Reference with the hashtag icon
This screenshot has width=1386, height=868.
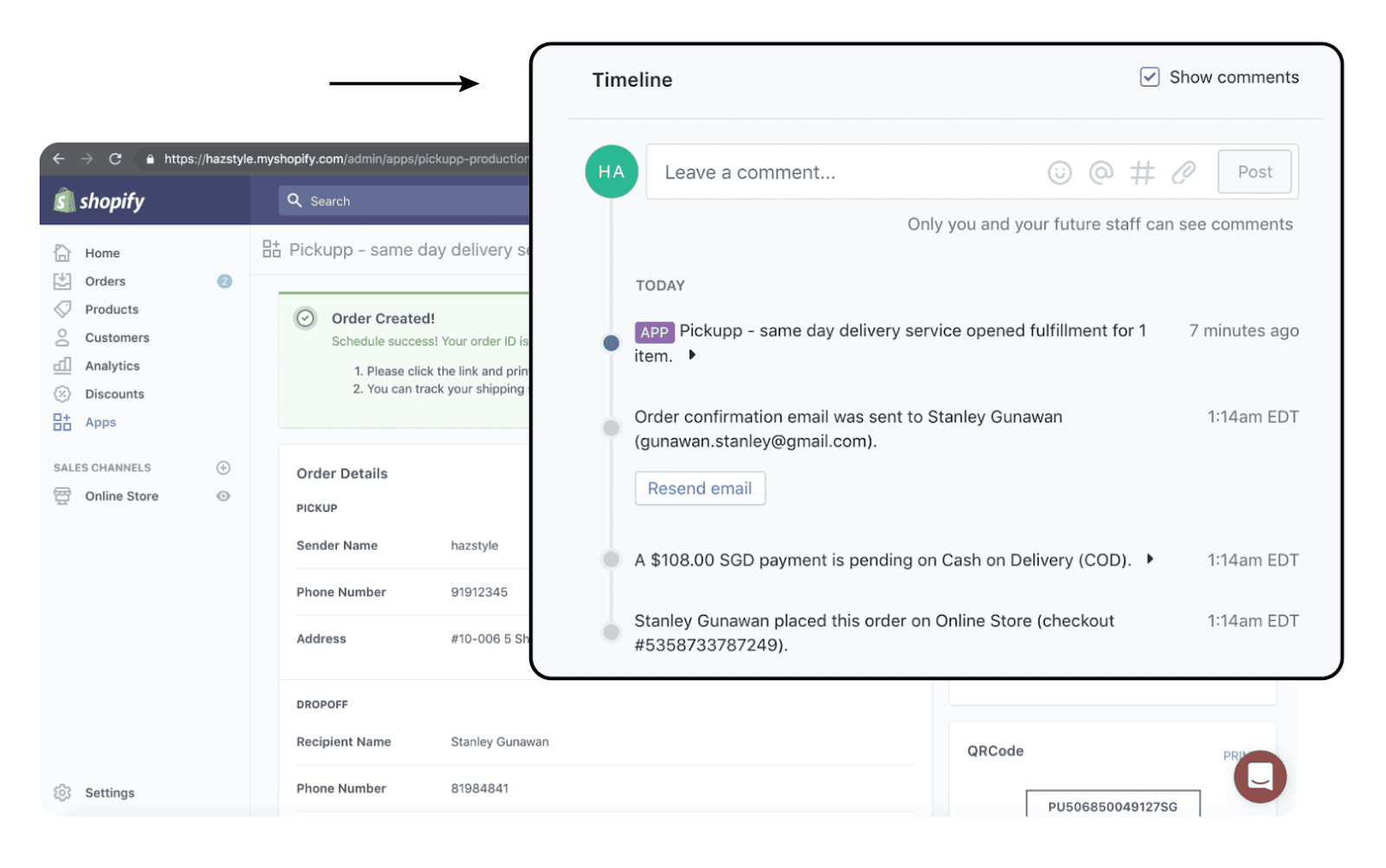click(x=1142, y=172)
